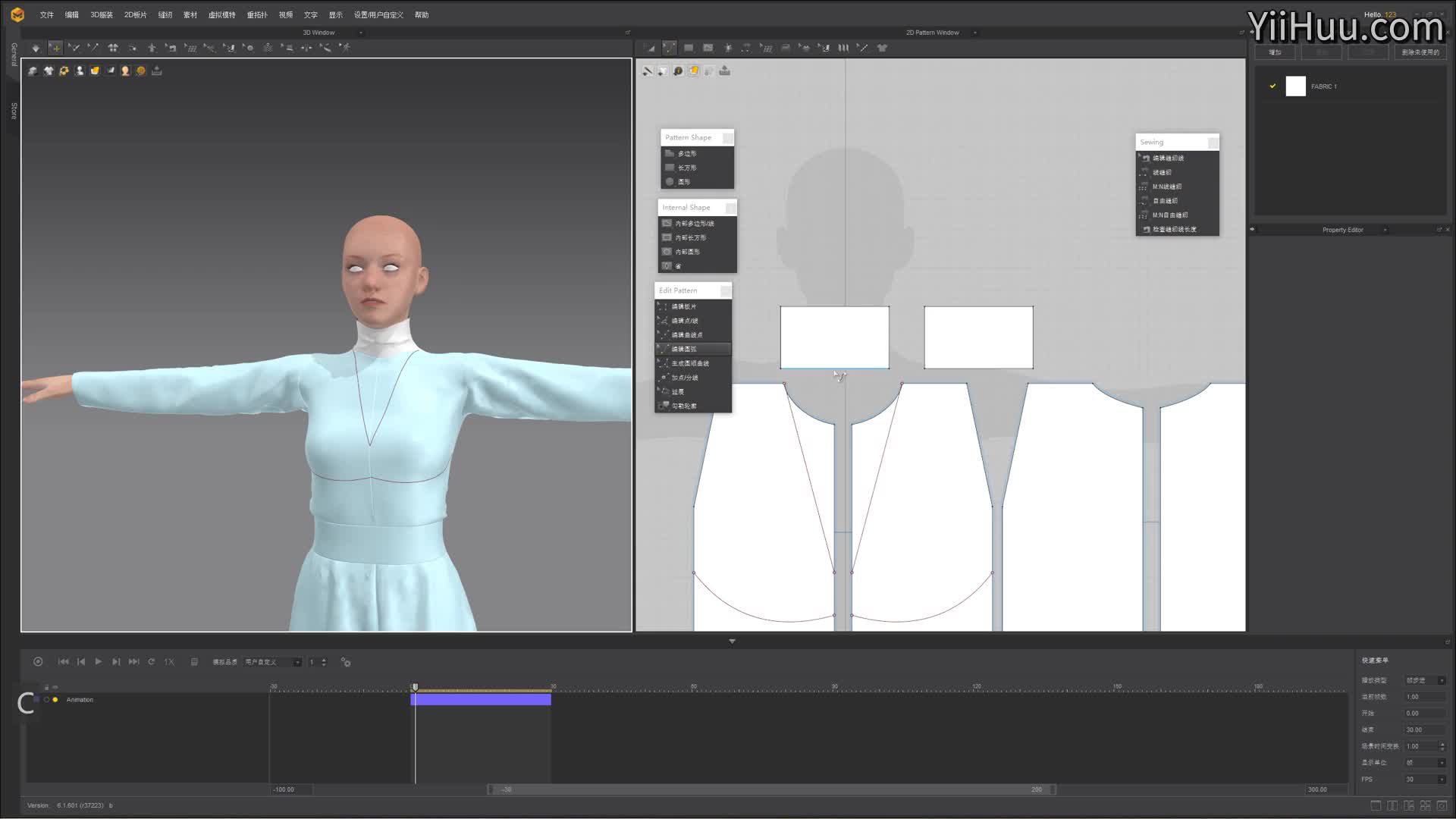
Task: Select the 内部长方形 internal rectangle tool
Action: (x=690, y=237)
